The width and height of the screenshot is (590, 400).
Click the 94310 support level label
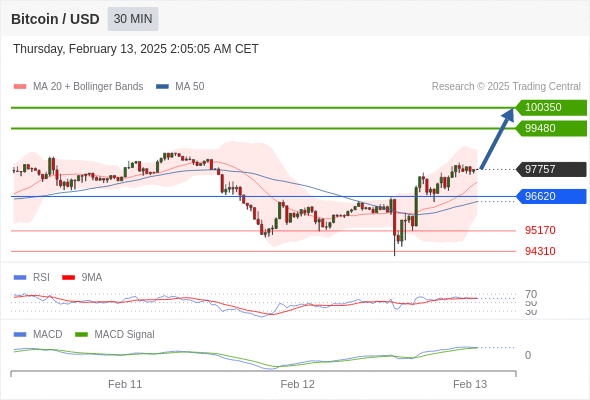pos(540,251)
